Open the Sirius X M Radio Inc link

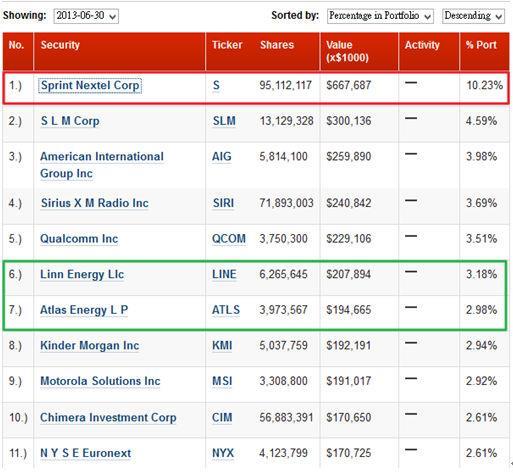[x=95, y=203]
